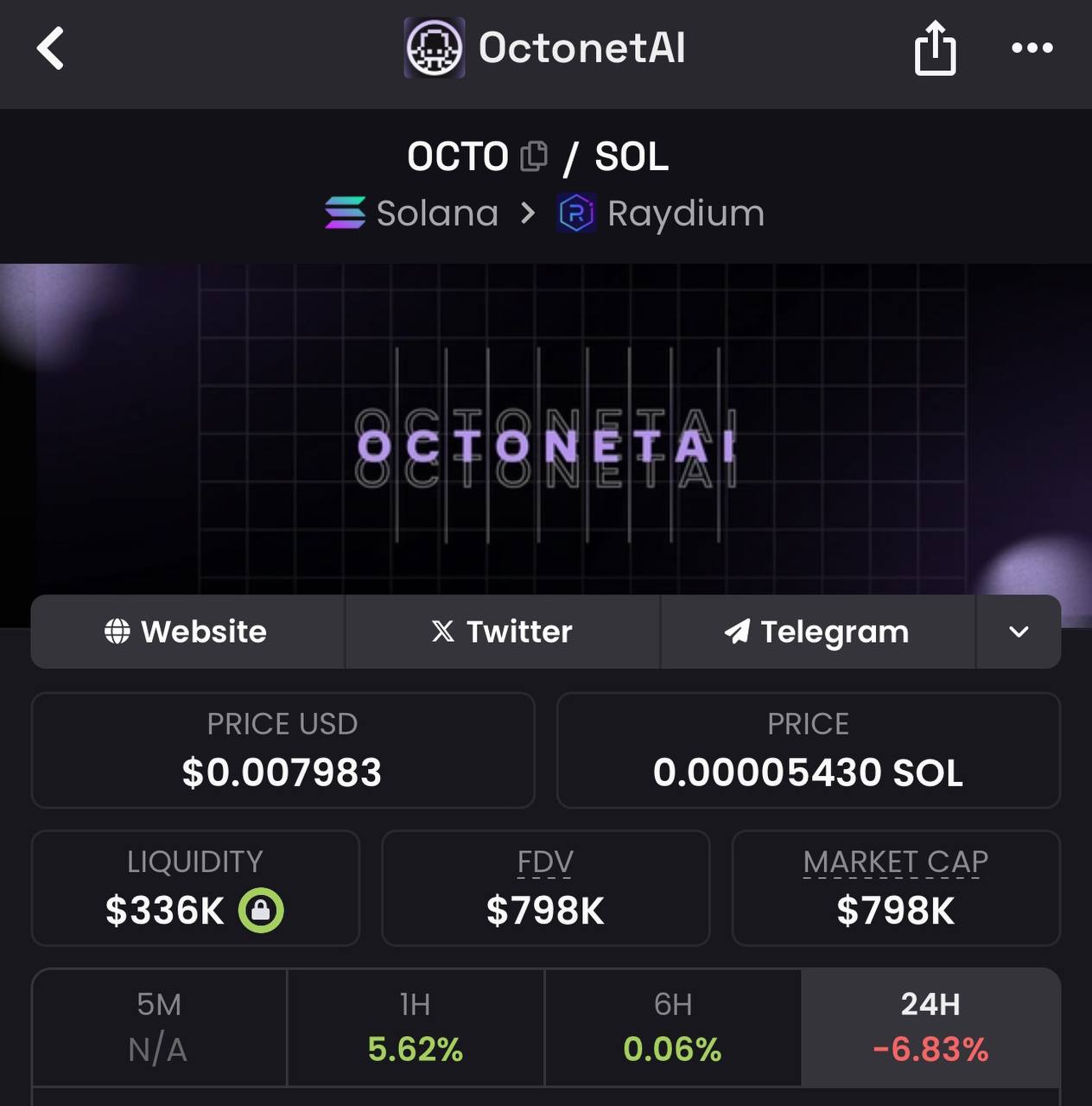The height and width of the screenshot is (1106, 1092).
Task: Tap the green liquidity lock icon
Action: click(261, 910)
